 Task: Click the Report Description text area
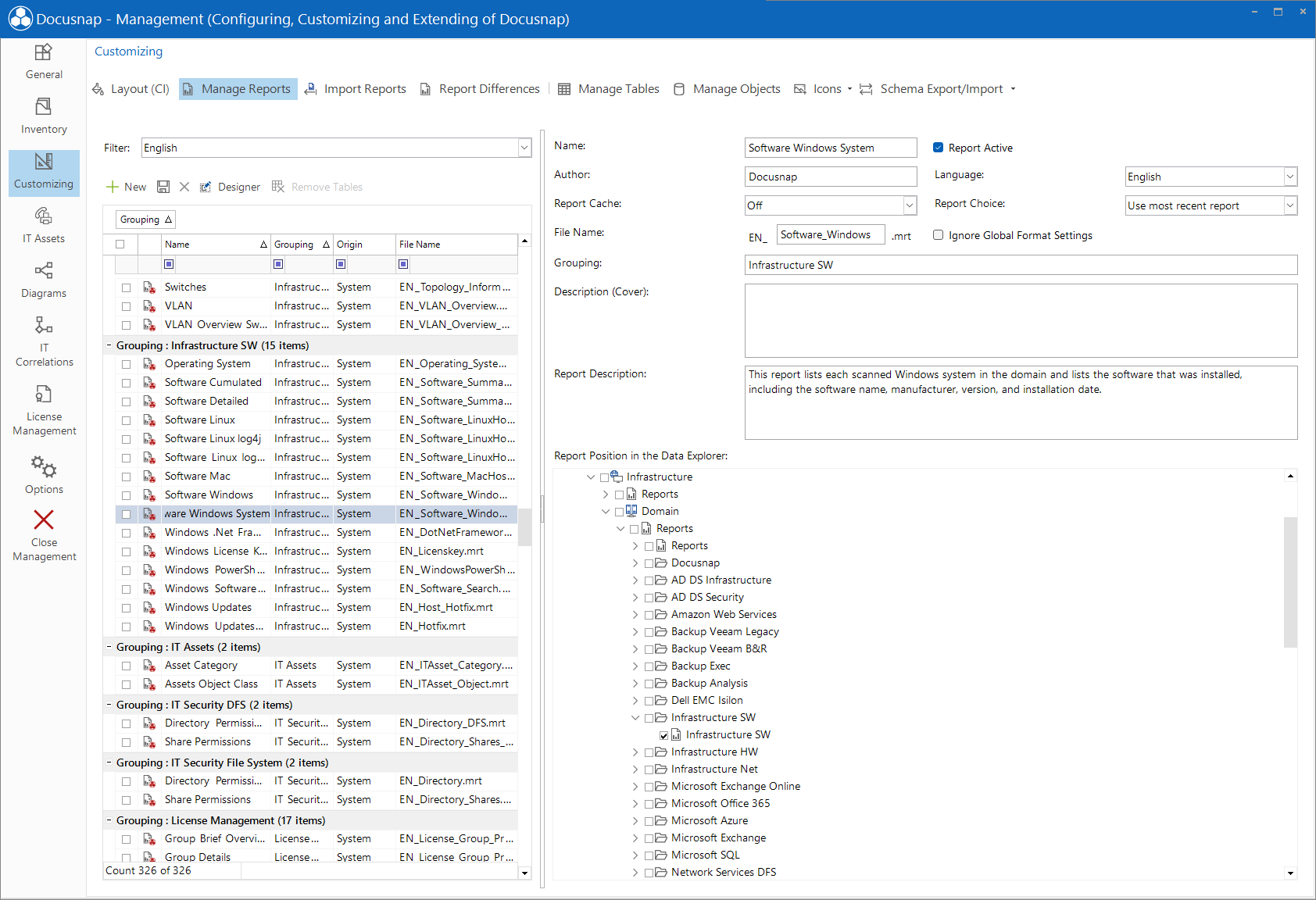coord(1021,402)
